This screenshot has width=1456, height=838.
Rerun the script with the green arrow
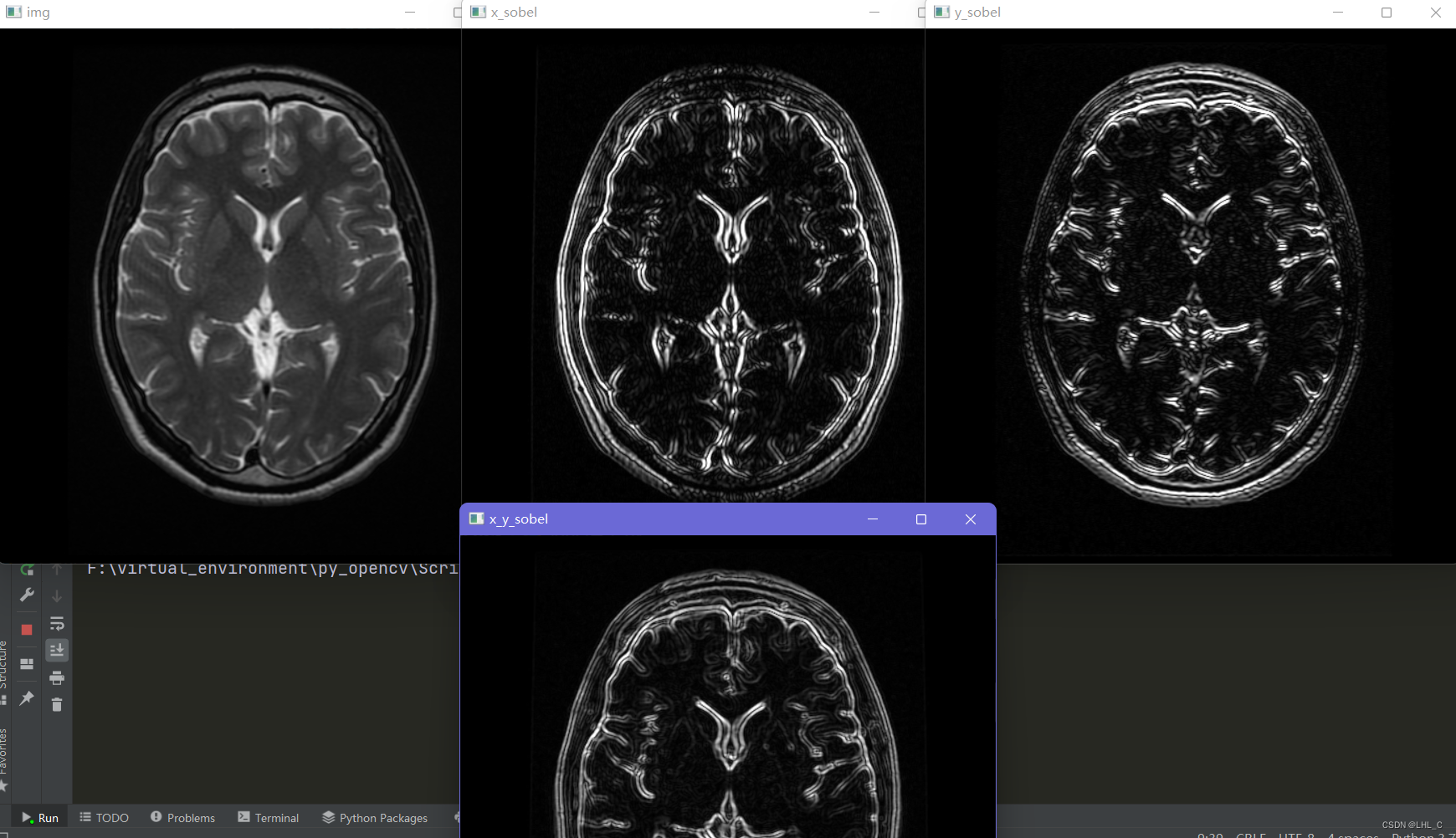tap(27, 570)
